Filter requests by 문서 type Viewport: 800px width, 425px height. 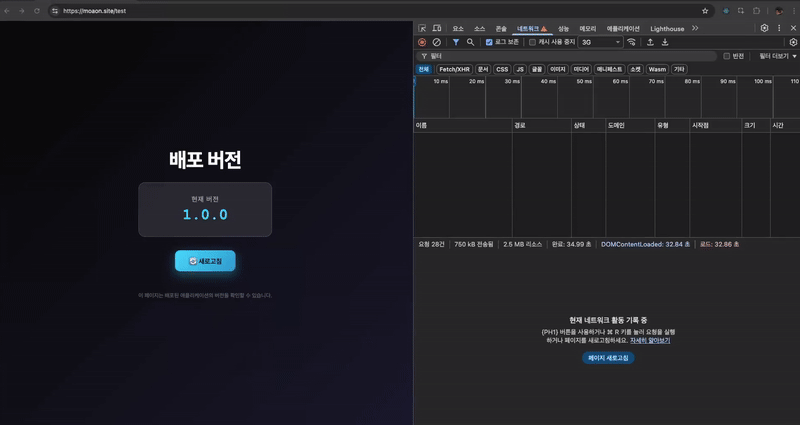coord(483,69)
